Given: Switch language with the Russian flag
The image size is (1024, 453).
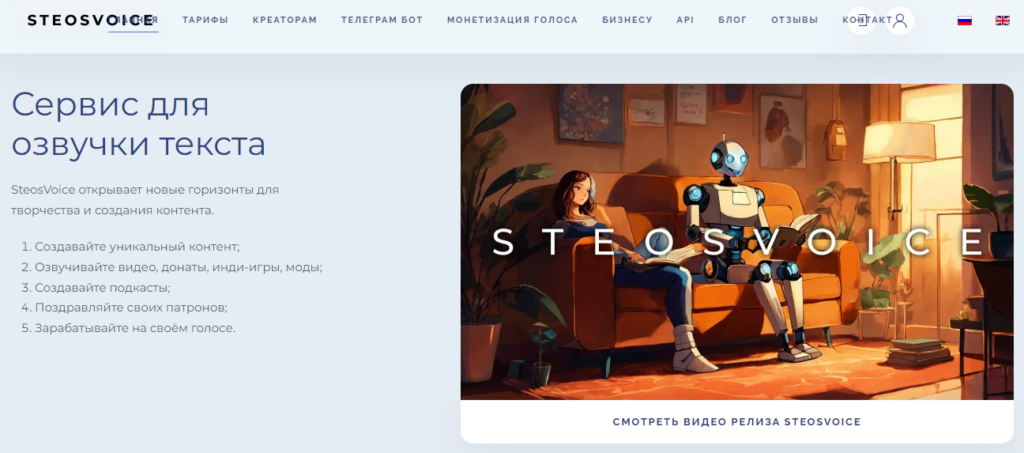Looking at the screenshot, I should click(x=965, y=20).
